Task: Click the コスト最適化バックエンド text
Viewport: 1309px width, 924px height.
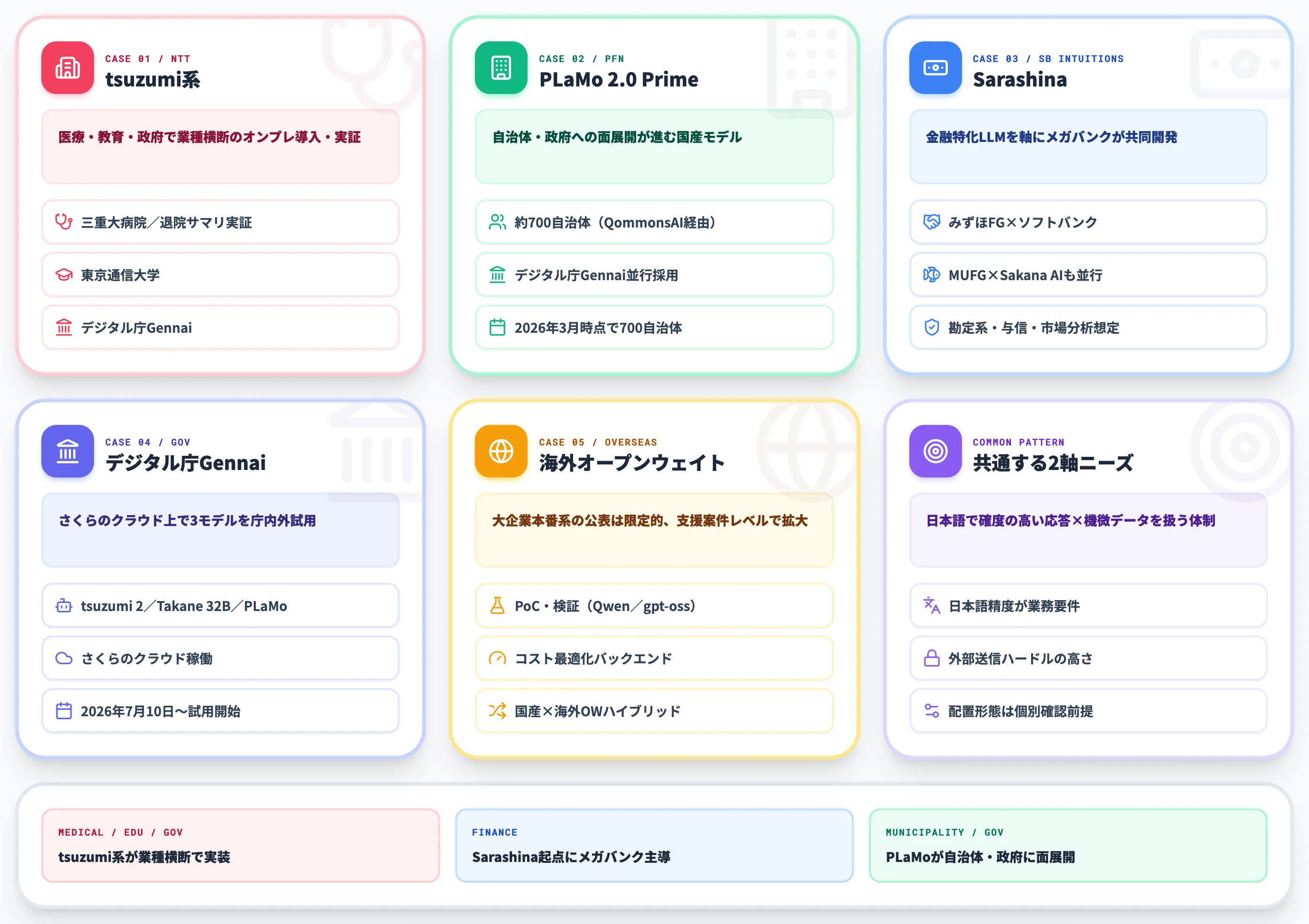Action: (x=593, y=659)
